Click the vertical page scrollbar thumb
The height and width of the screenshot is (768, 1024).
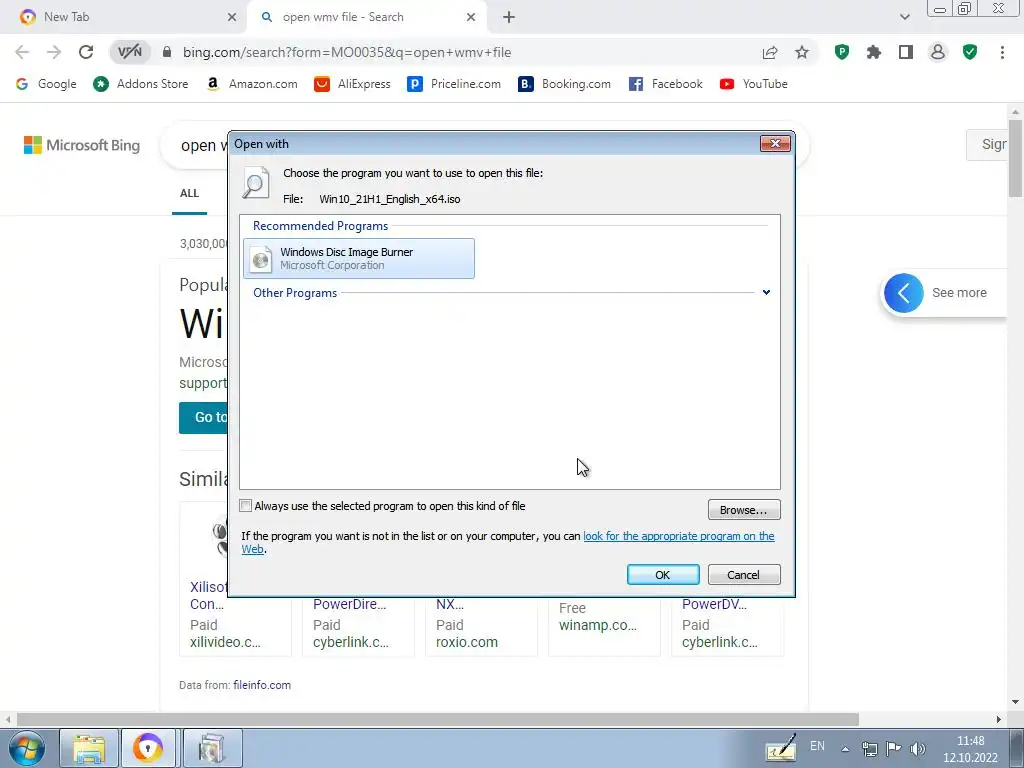(x=1015, y=157)
